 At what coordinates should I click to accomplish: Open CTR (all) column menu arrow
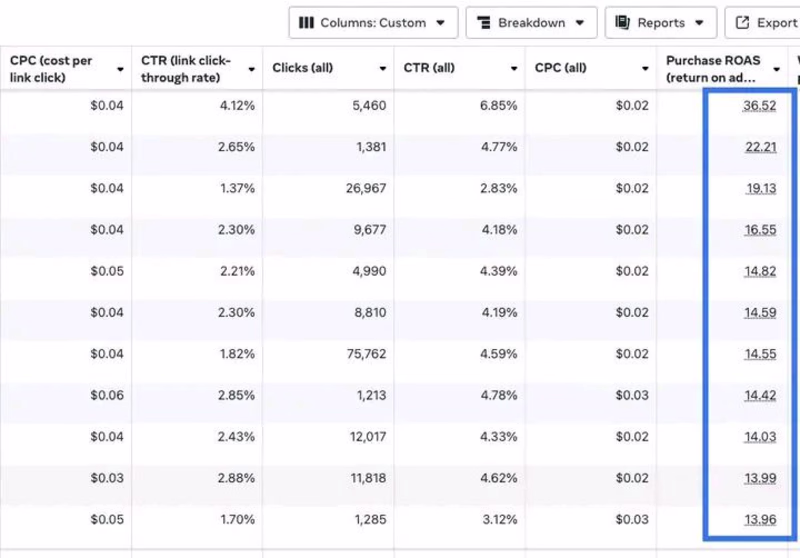(x=514, y=69)
